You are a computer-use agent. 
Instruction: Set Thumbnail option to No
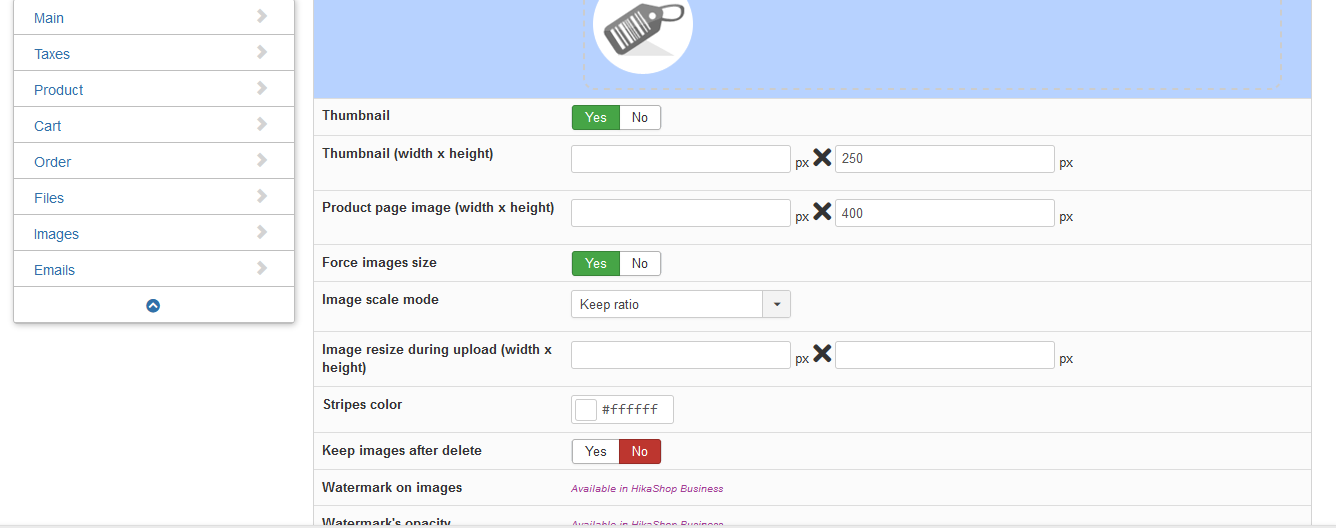(640, 118)
